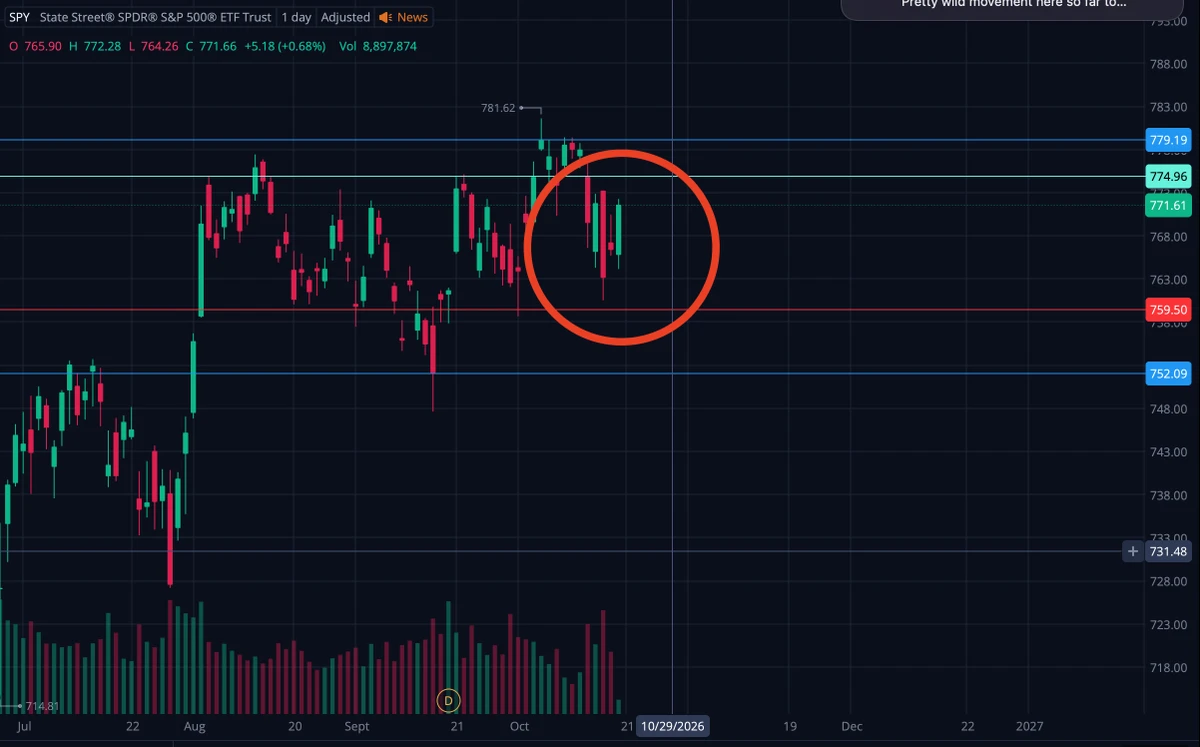Click the 774.96 teal price tag
This screenshot has height=747, width=1200.
click(x=1168, y=177)
